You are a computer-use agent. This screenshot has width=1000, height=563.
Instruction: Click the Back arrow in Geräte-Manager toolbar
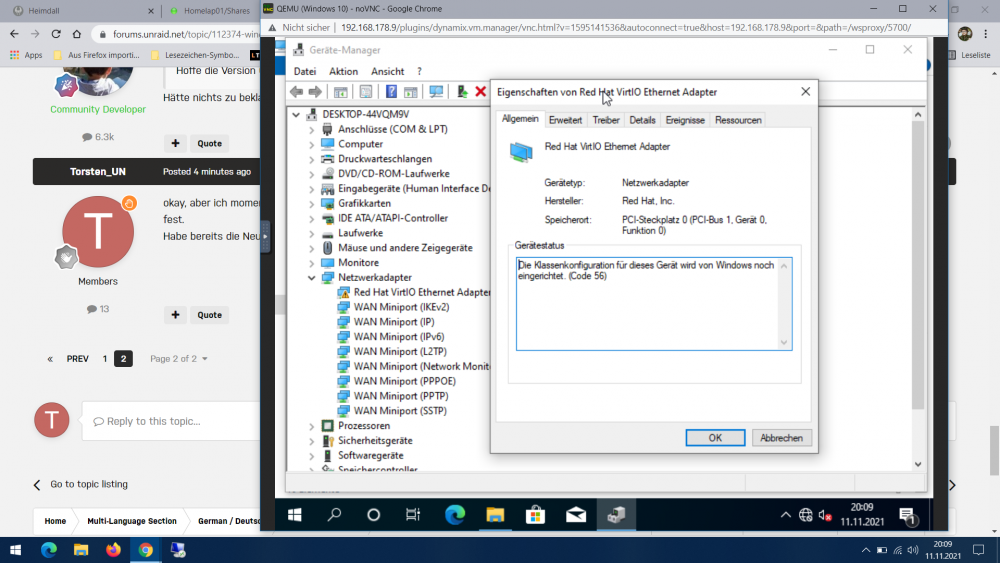[x=296, y=92]
